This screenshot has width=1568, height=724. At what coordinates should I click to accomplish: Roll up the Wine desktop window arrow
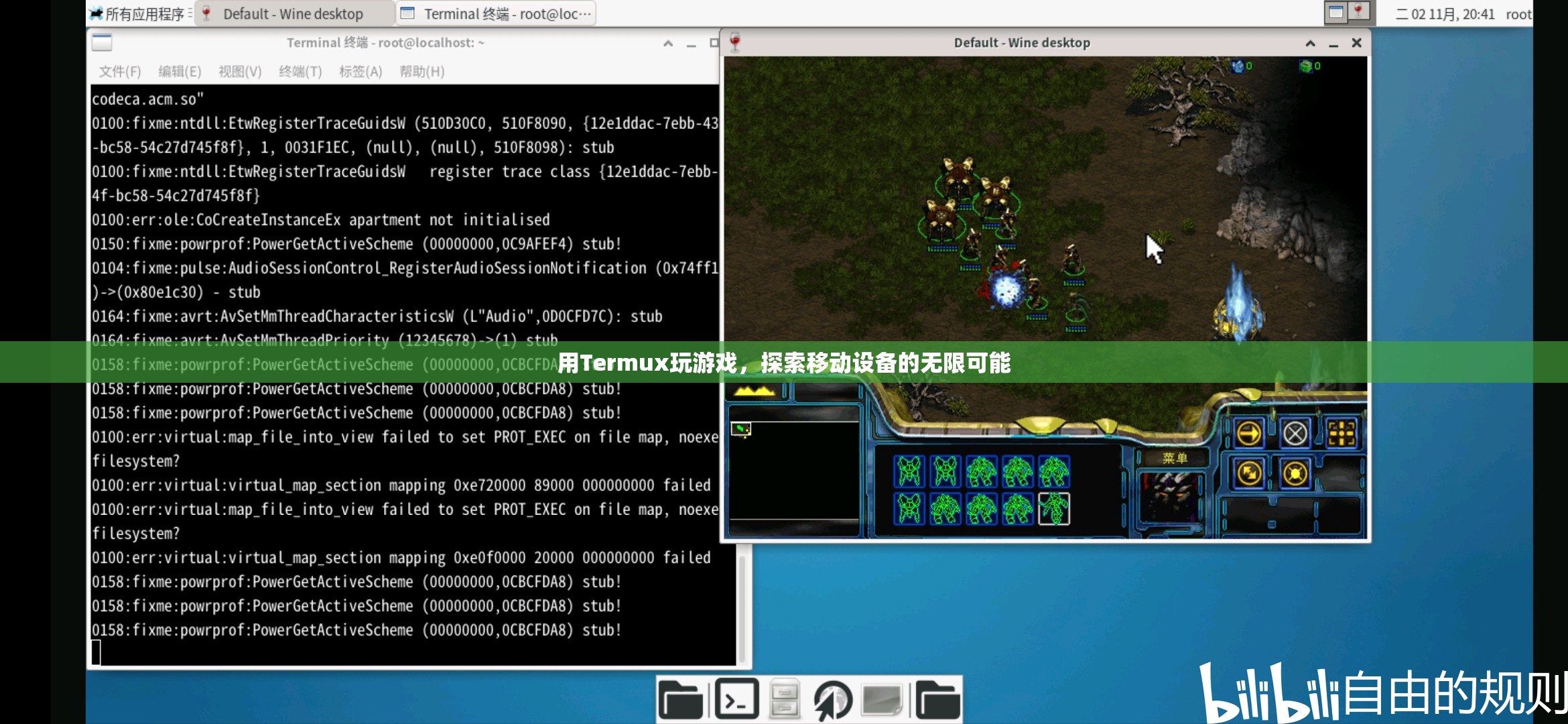pyautogui.click(x=1310, y=44)
